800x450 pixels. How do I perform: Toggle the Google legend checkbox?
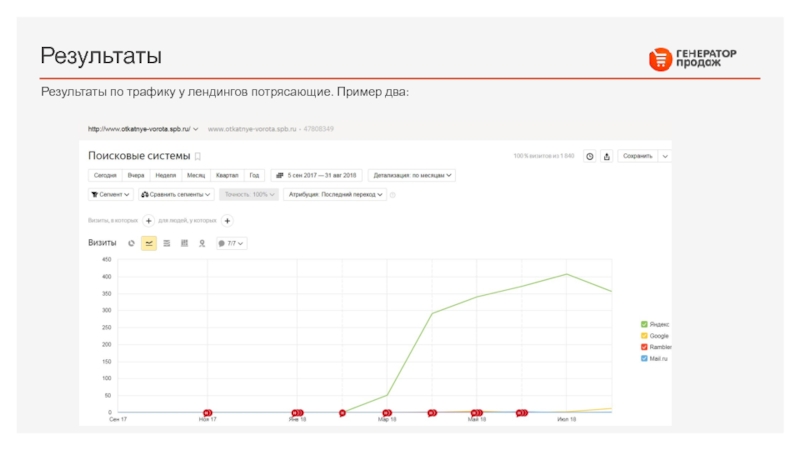(x=644, y=336)
